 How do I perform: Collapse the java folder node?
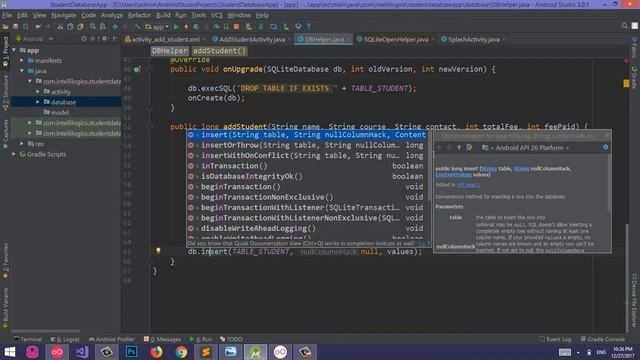pos(22,71)
